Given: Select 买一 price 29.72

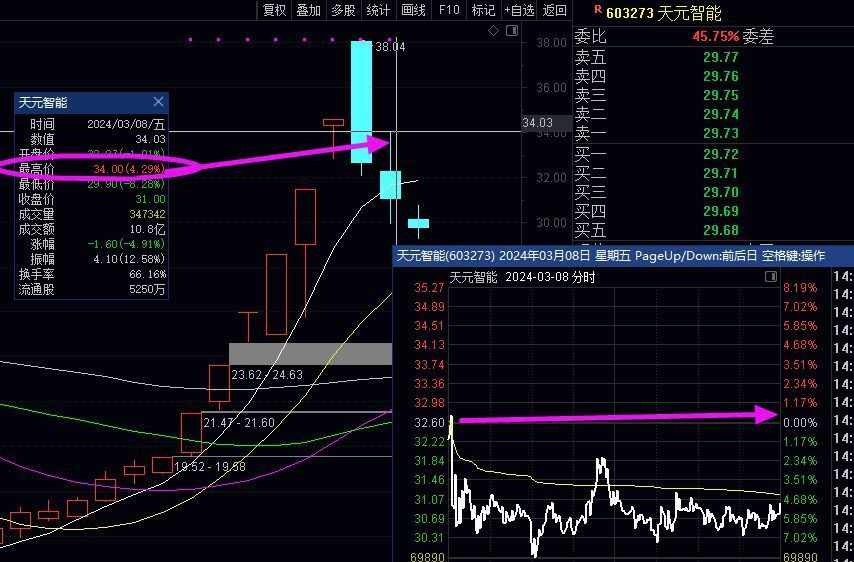Looking at the screenshot, I should click(x=721, y=154).
